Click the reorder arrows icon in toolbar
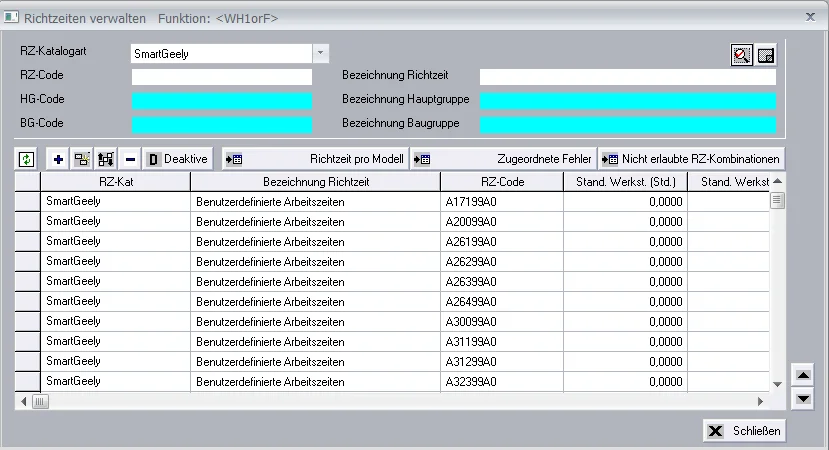 pyautogui.click(x=106, y=159)
